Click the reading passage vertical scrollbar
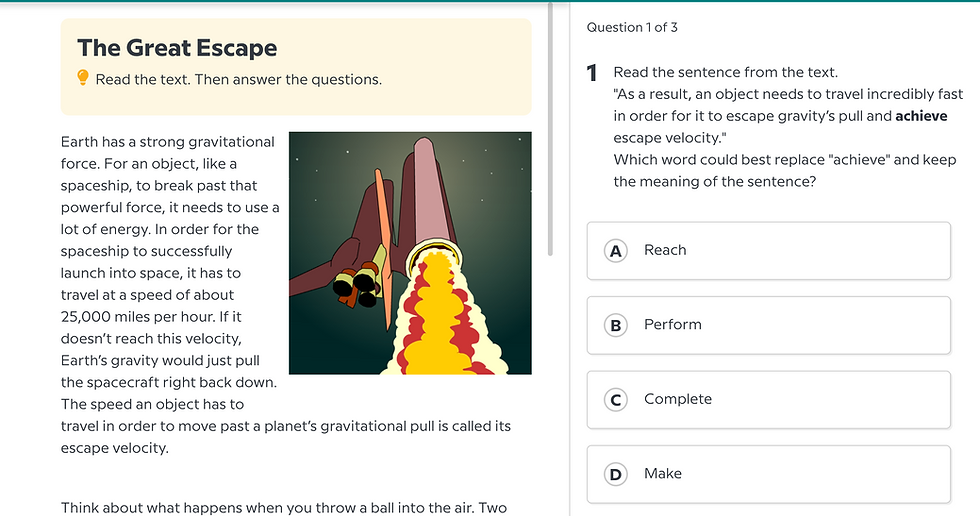Viewport: 980px width, 516px height. (550, 129)
